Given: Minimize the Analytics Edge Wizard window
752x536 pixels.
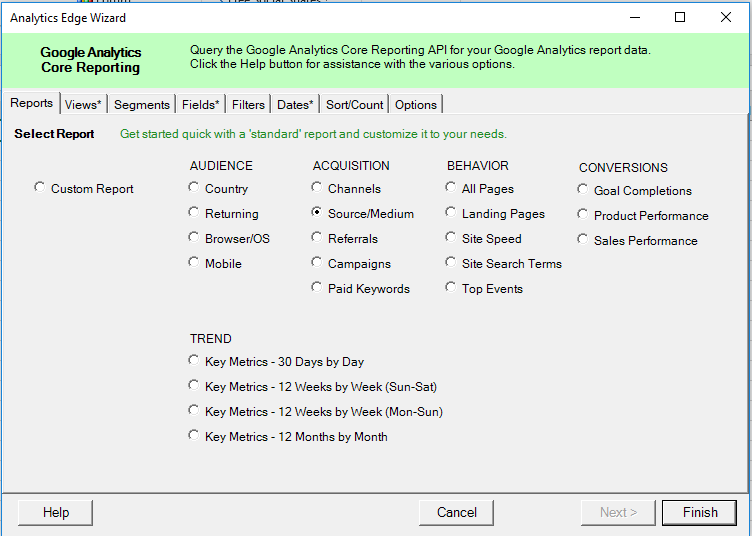Looking at the screenshot, I should 635,18.
